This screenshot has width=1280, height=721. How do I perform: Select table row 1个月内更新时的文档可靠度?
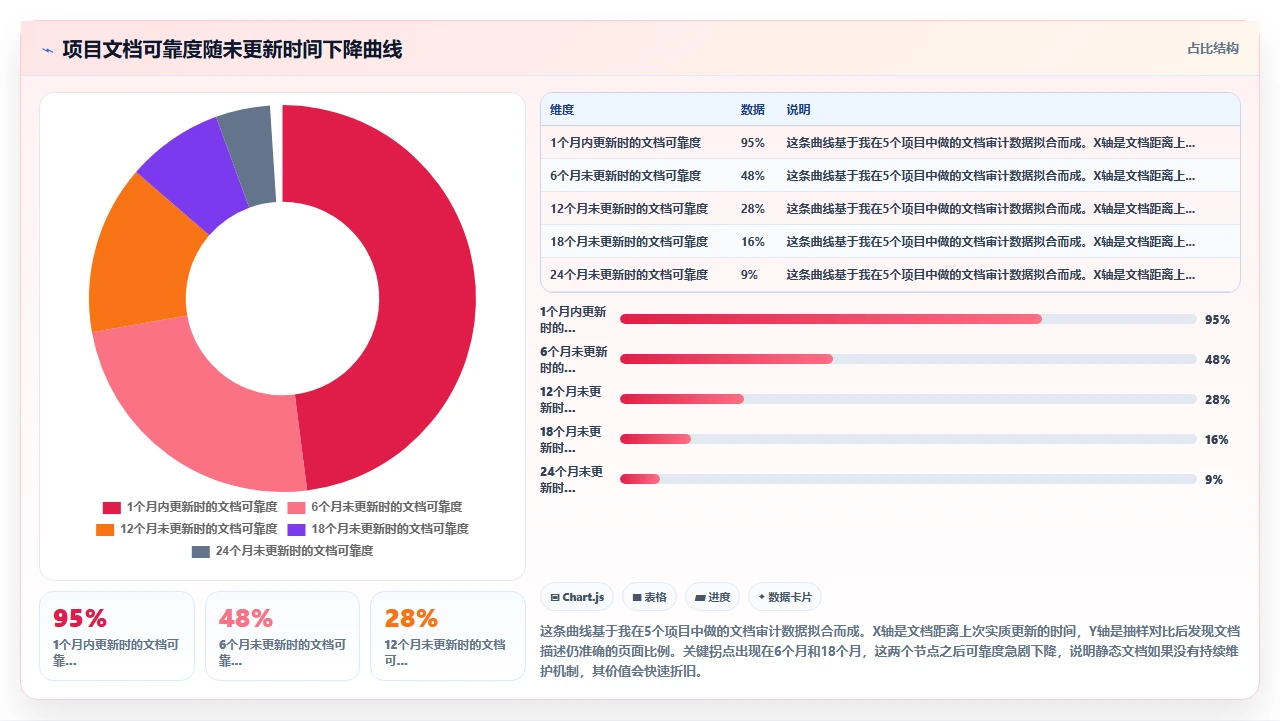pyautogui.click(x=890, y=143)
